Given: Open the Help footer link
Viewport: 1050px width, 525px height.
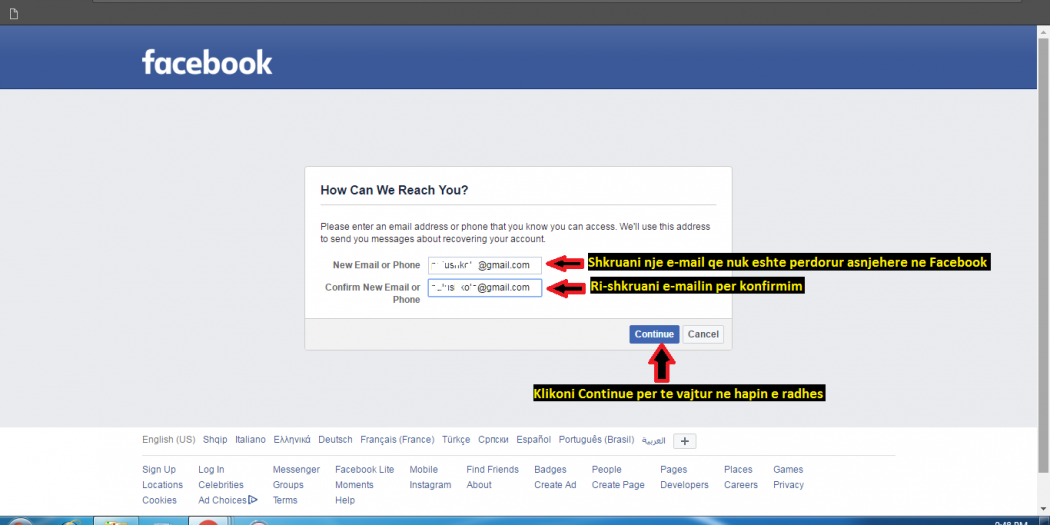Looking at the screenshot, I should tap(345, 500).
